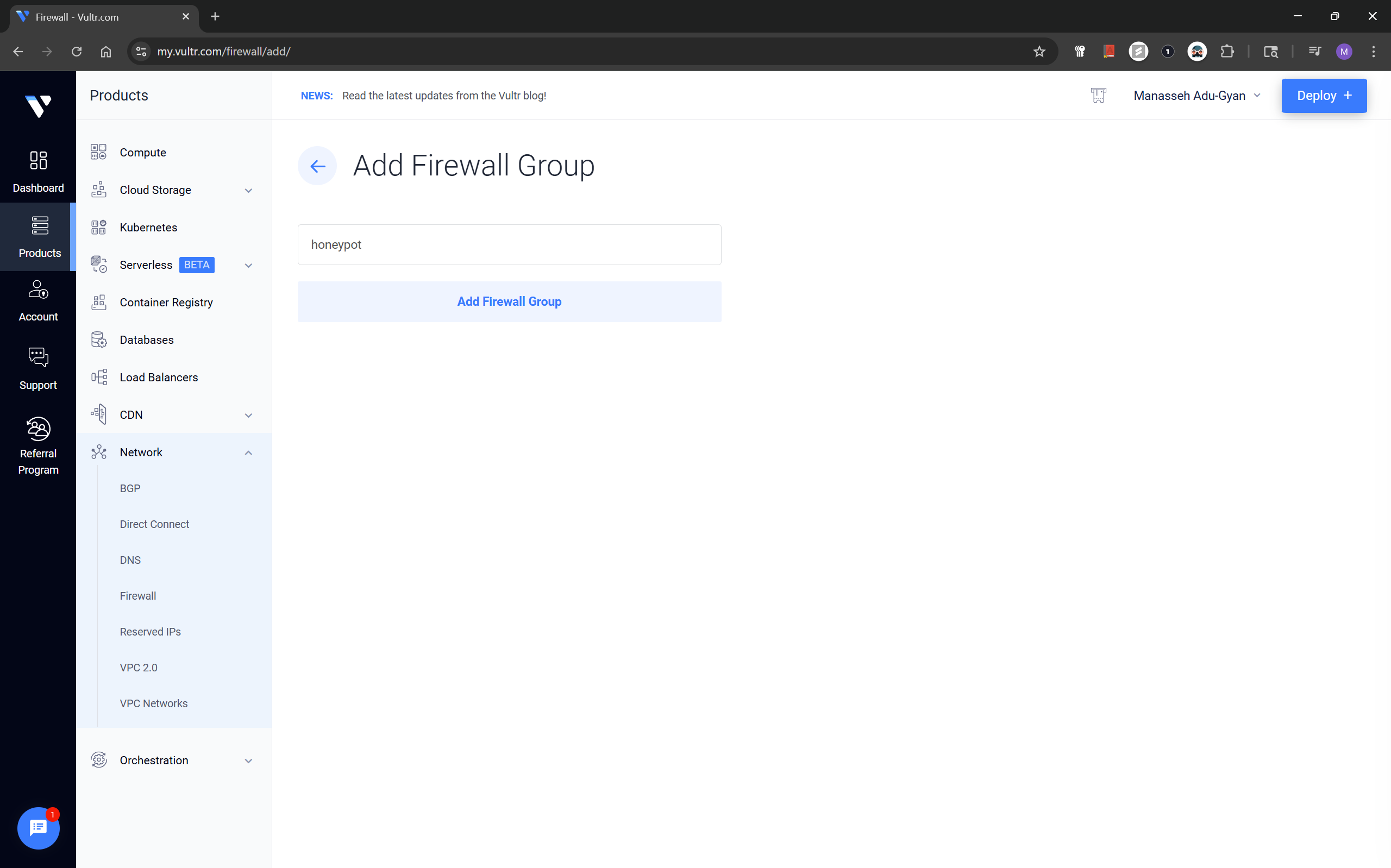Image resolution: width=1391 pixels, height=868 pixels.
Task: Click the Cloud Storage icon
Action: [x=99, y=190]
